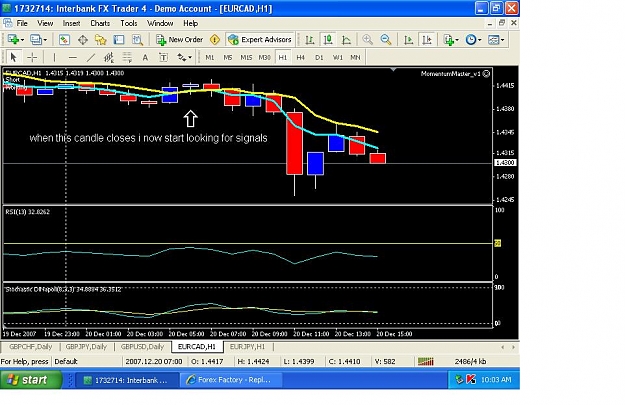Click the RSI level 50 label
625x405 pixels.
click(497, 243)
